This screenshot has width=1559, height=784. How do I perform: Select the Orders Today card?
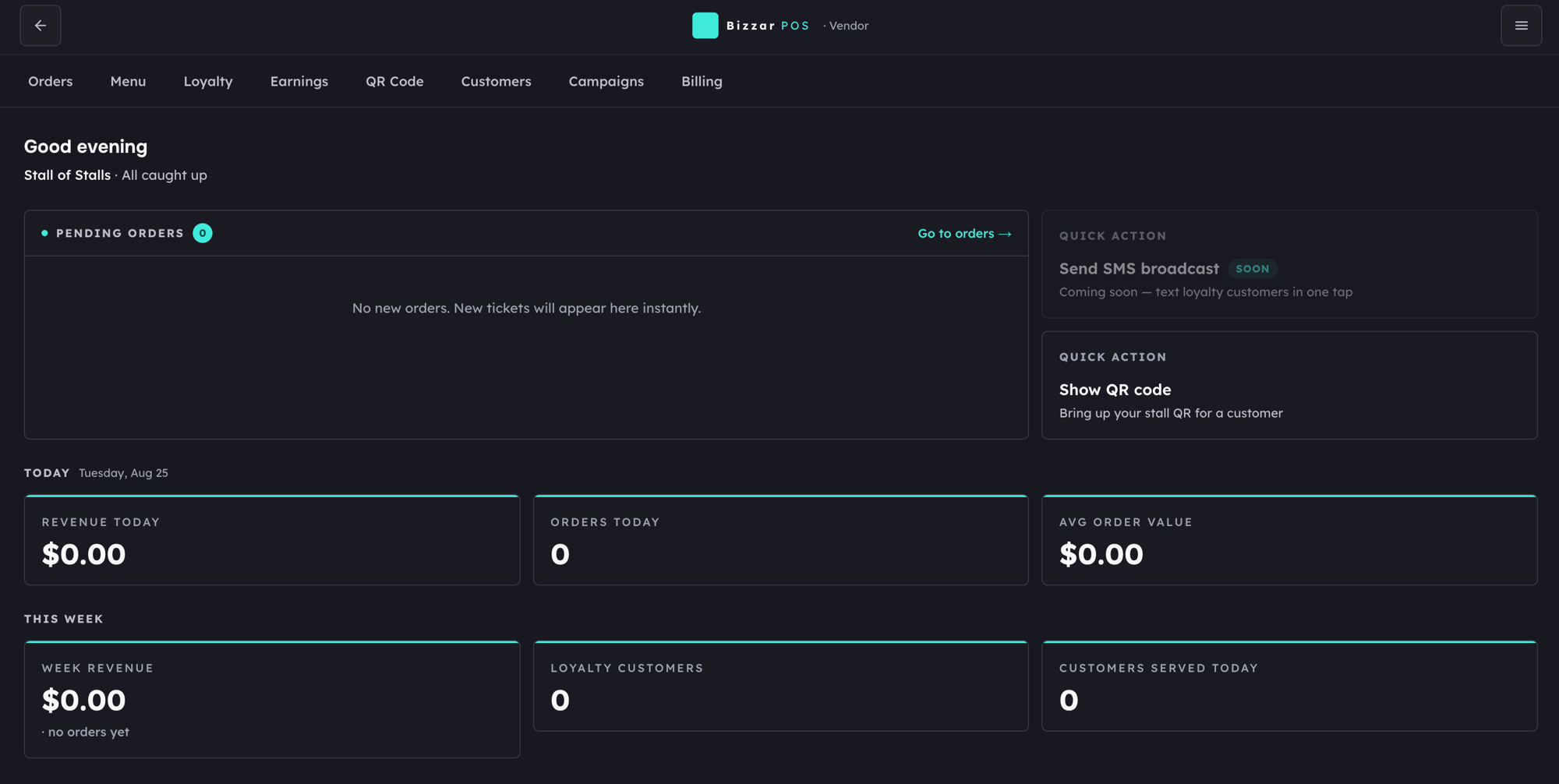point(780,540)
